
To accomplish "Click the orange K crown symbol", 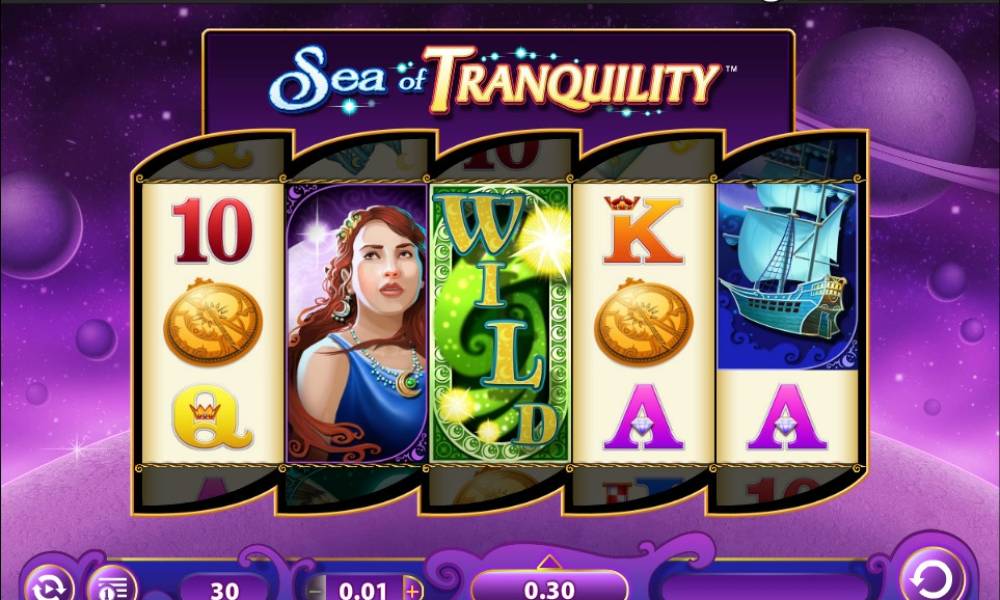I will pyautogui.click(x=643, y=230).
